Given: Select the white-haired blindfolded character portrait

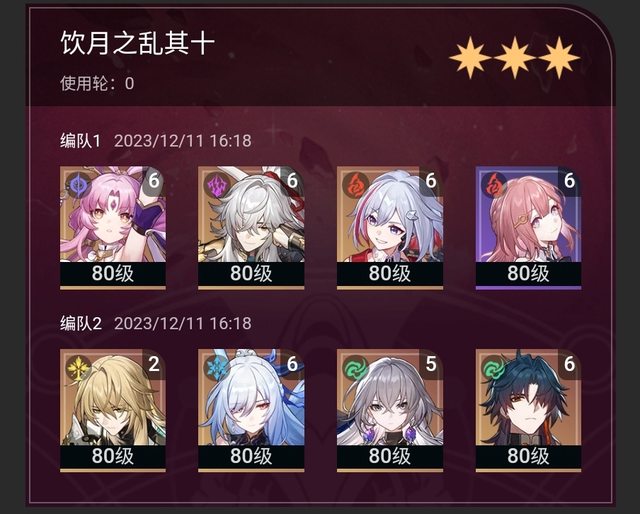Looking at the screenshot, I should 251,227.
